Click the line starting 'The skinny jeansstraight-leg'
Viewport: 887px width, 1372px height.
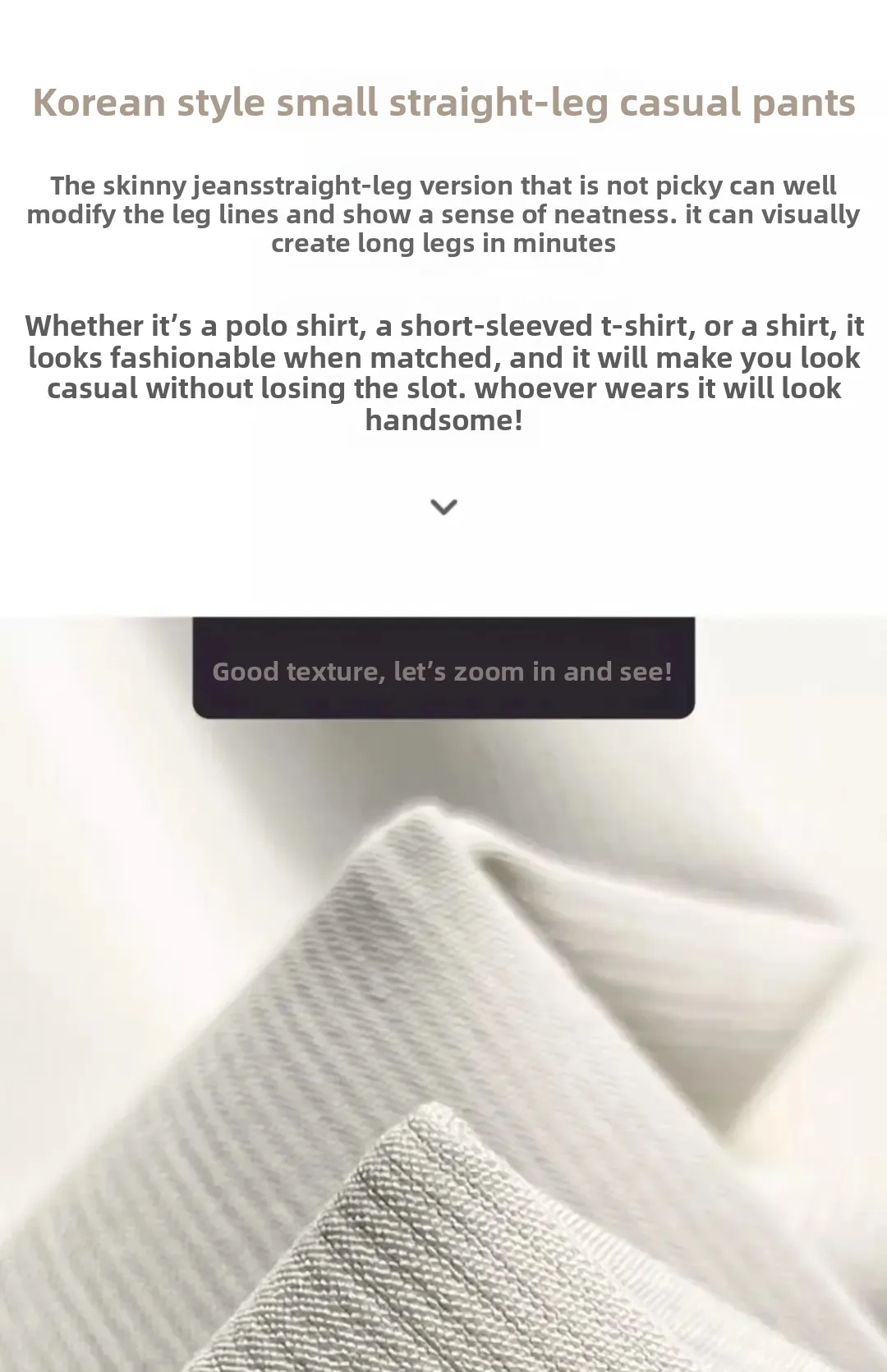click(443, 186)
